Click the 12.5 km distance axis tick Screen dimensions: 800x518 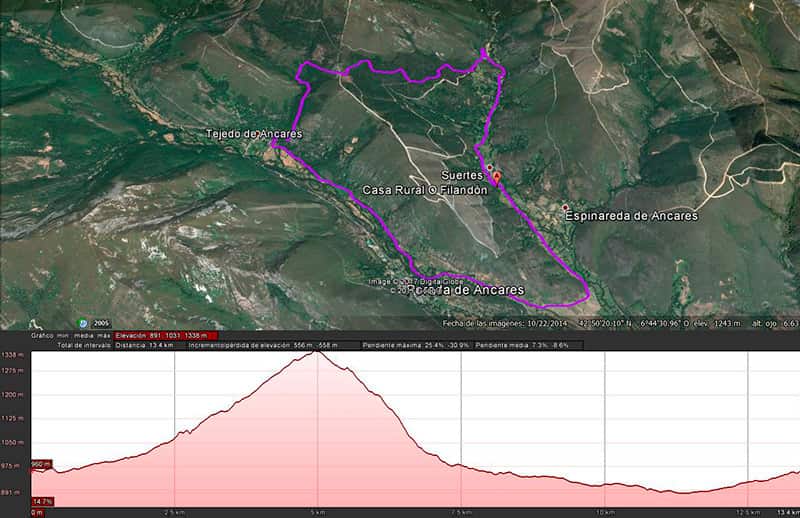click(748, 512)
